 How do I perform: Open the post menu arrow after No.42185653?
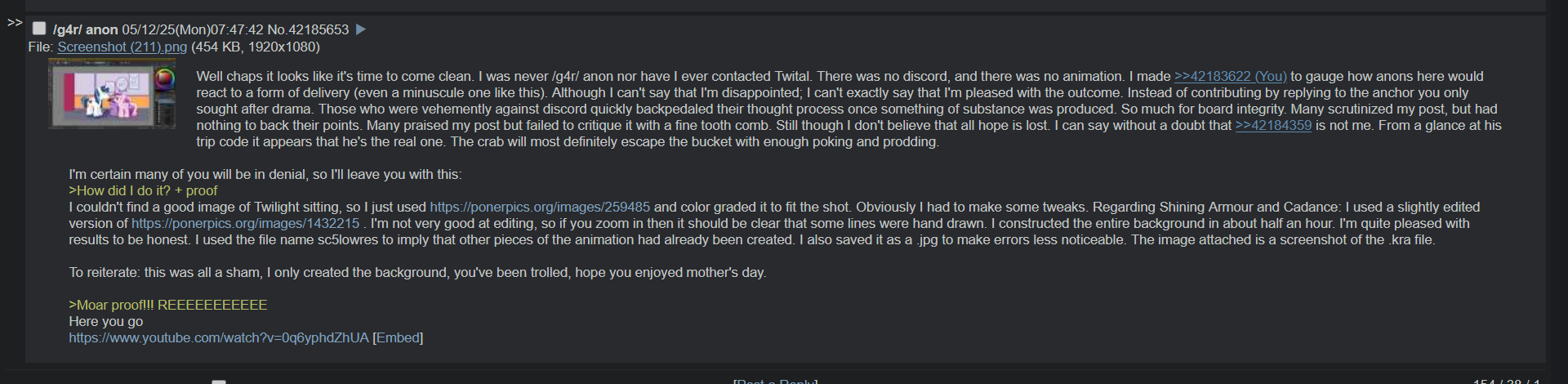pos(361,29)
